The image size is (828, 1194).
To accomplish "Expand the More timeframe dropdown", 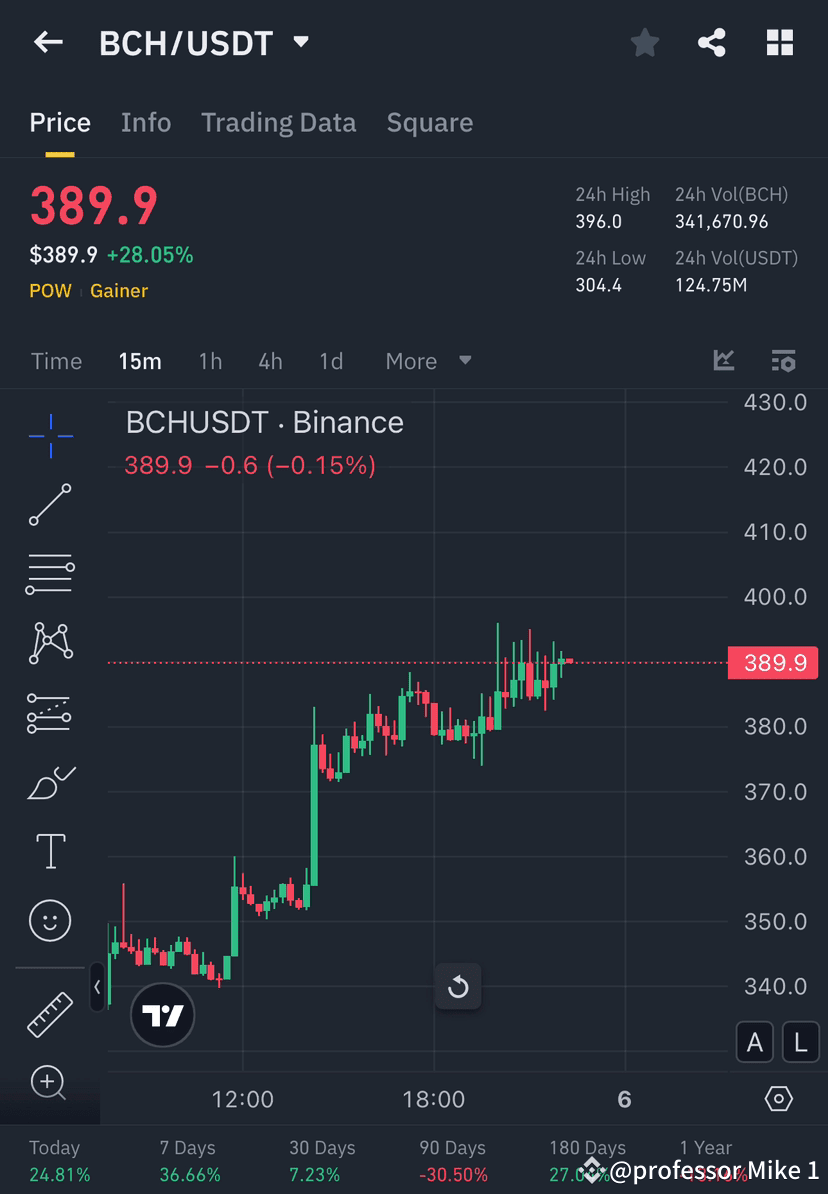I will point(427,361).
